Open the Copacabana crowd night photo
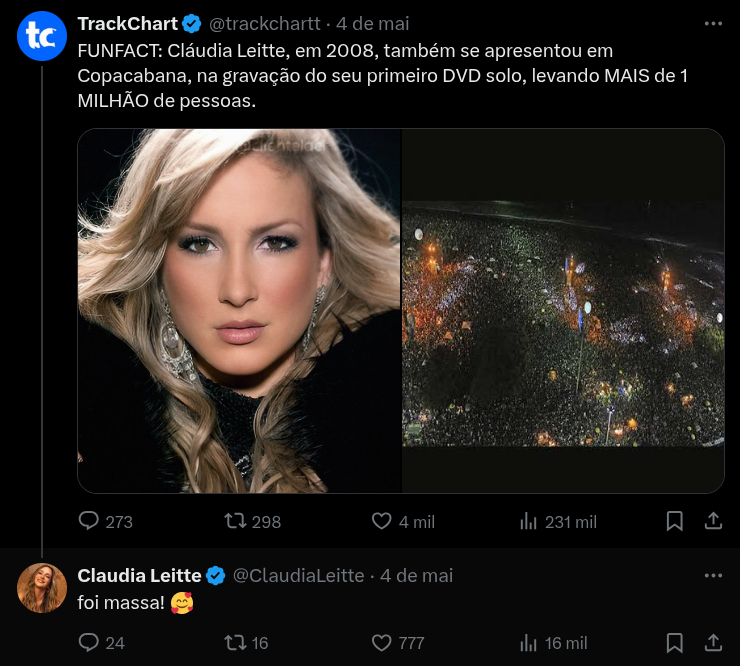740x666 pixels. [x=563, y=310]
